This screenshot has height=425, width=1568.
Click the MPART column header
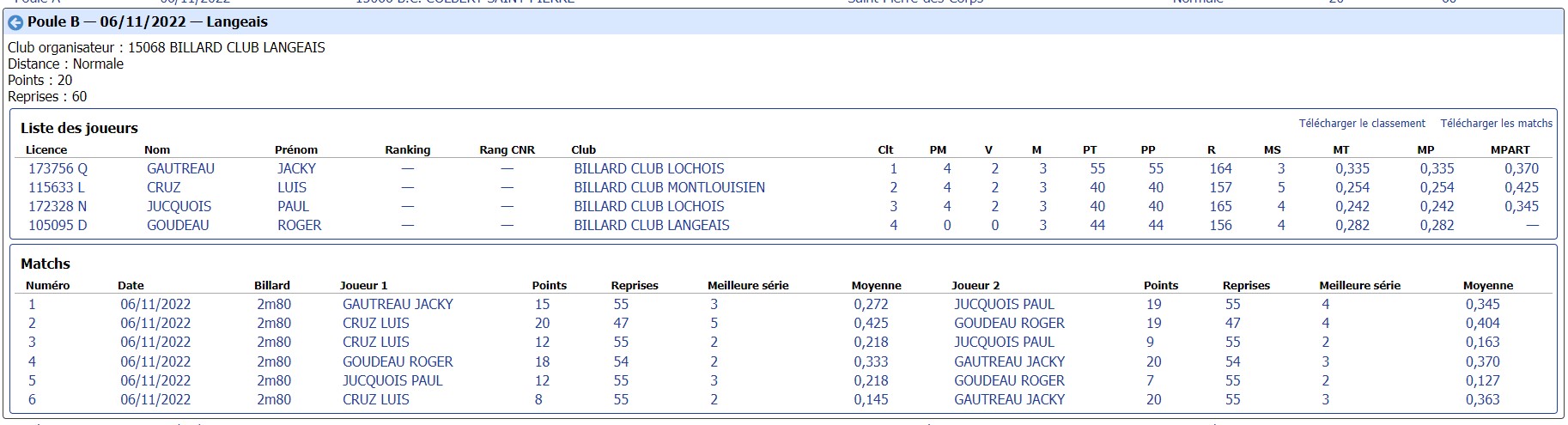tap(1510, 150)
